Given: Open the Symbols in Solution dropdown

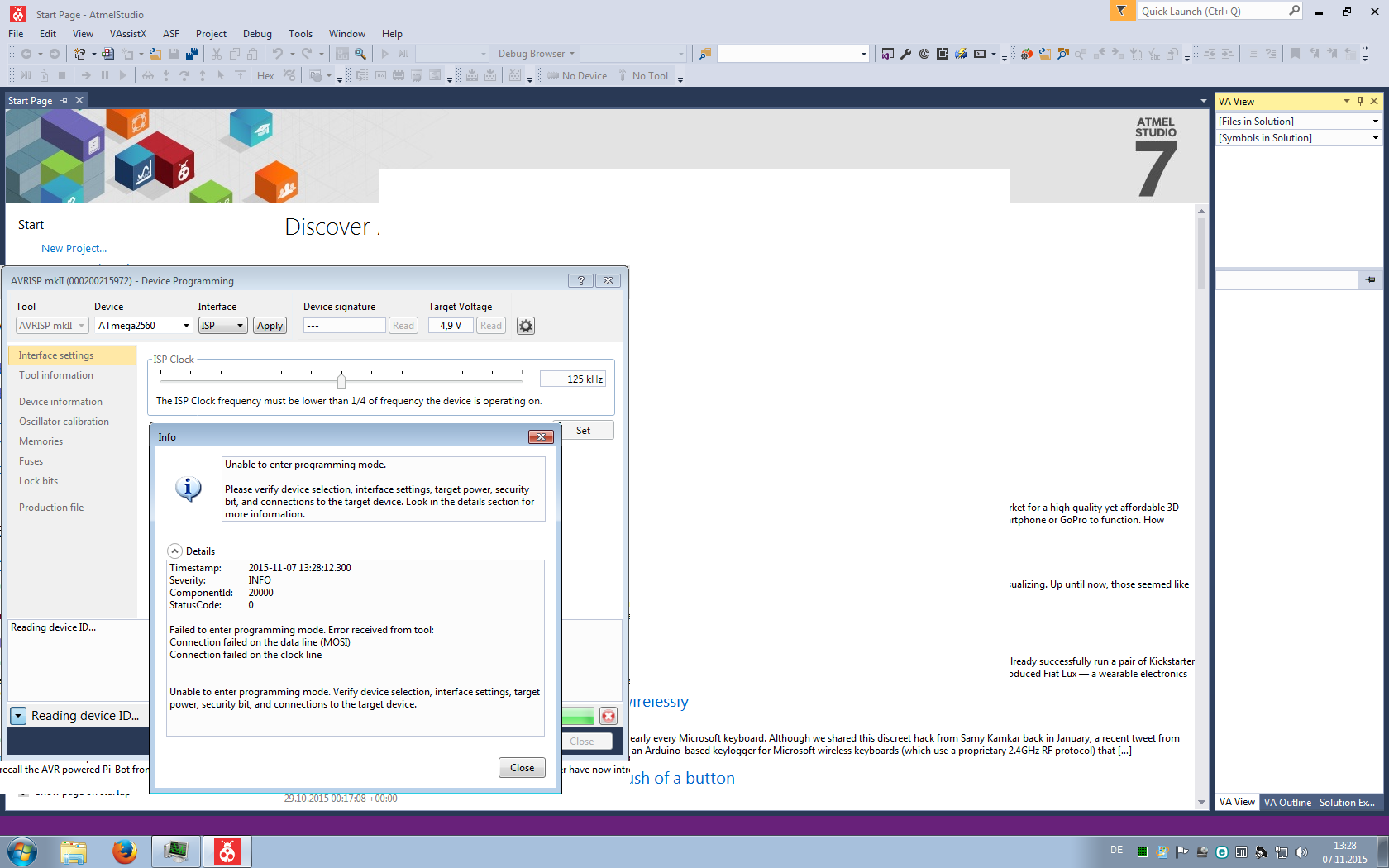Looking at the screenshot, I should pyautogui.click(x=1376, y=138).
